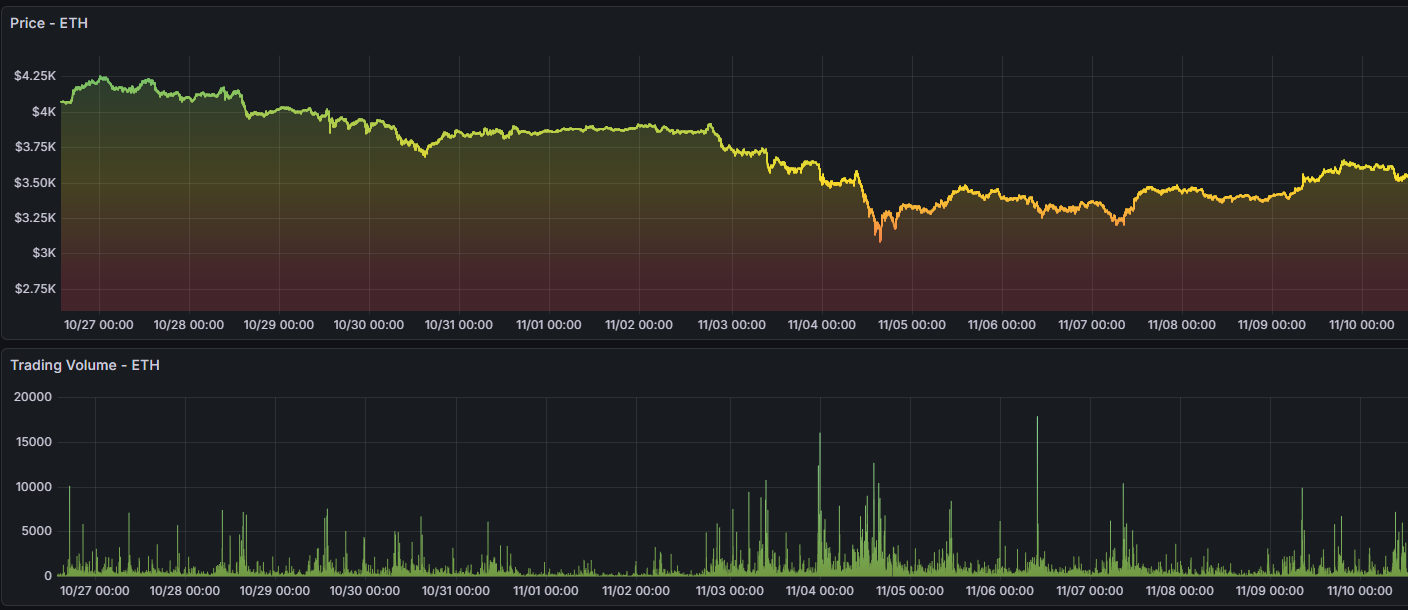1408x610 pixels.
Task: Click the 20000 volume axis label
Action: click(x=33, y=397)
